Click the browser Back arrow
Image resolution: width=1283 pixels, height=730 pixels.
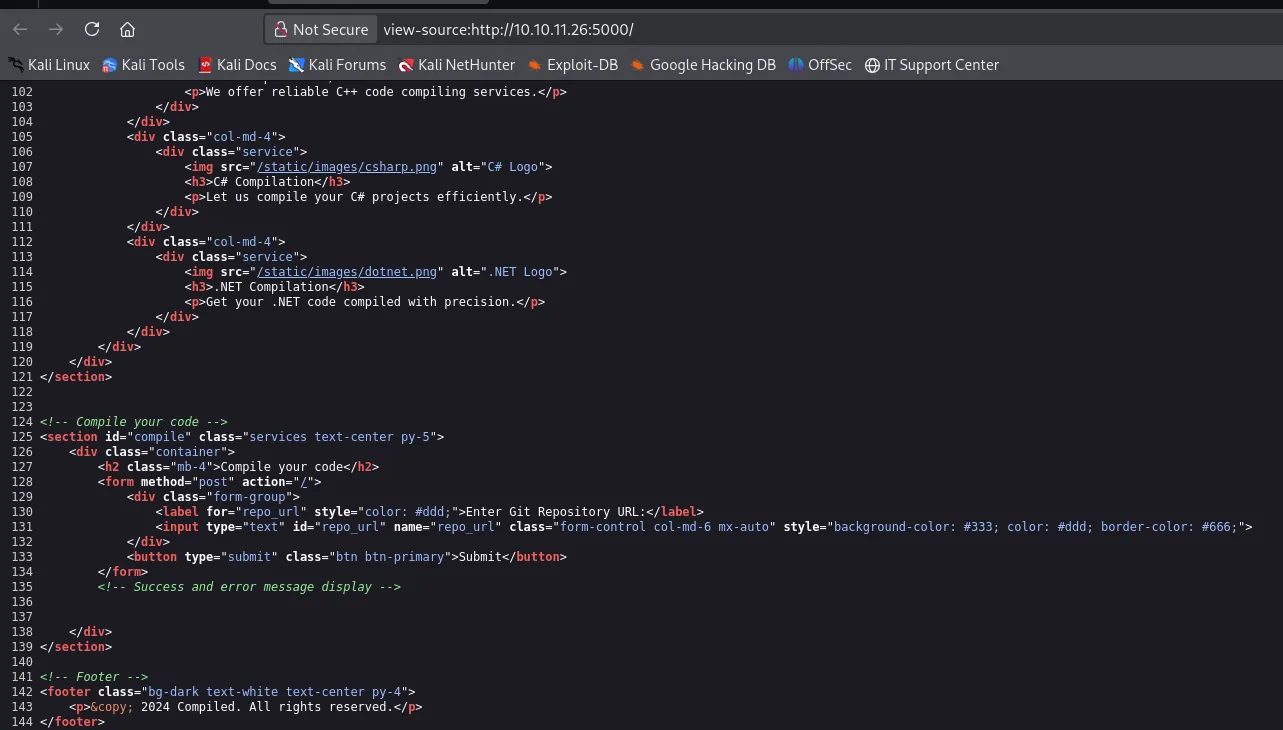20,29
